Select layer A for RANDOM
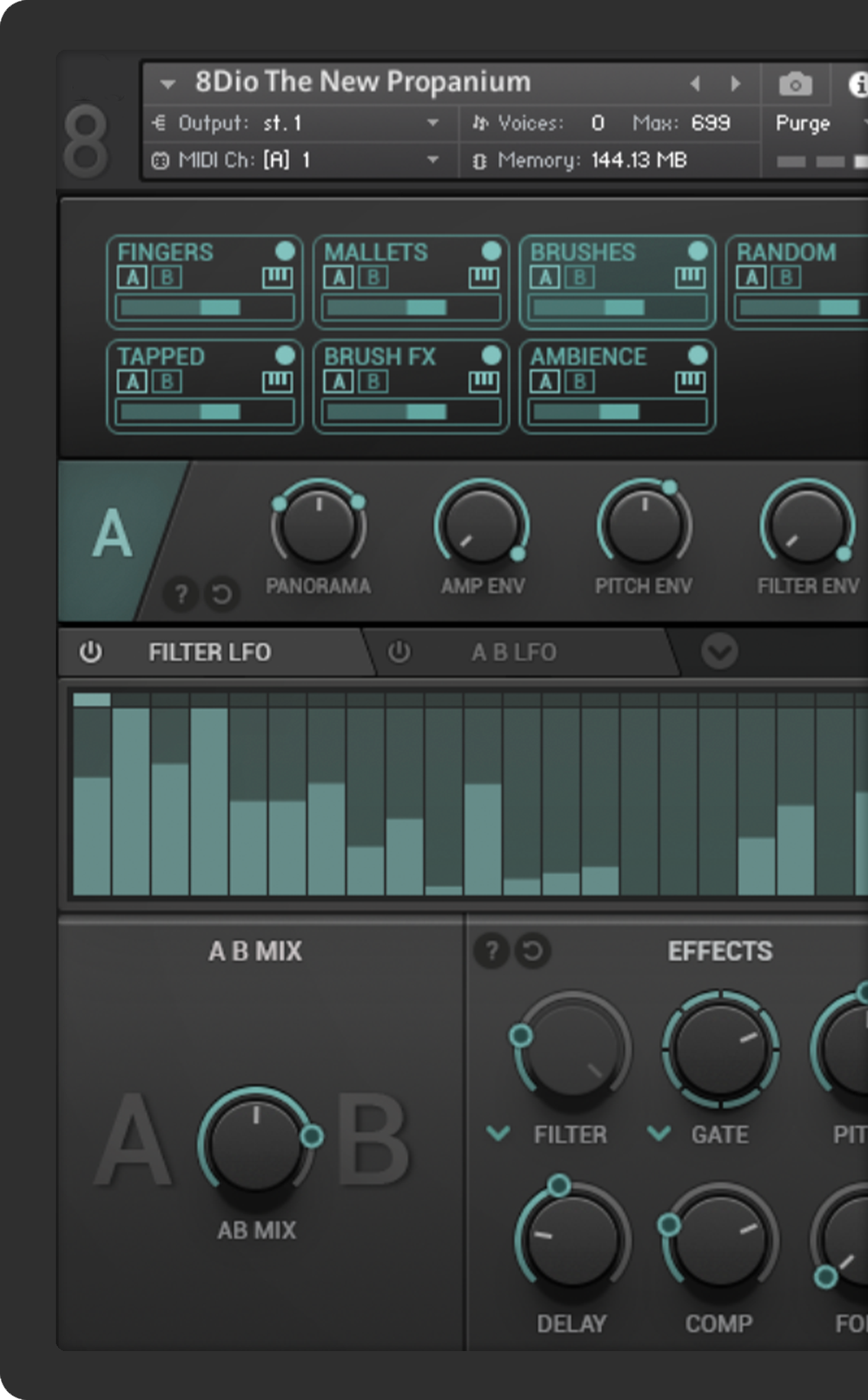Viewport: 868px width, 1400px height. [x=752, y=277]
